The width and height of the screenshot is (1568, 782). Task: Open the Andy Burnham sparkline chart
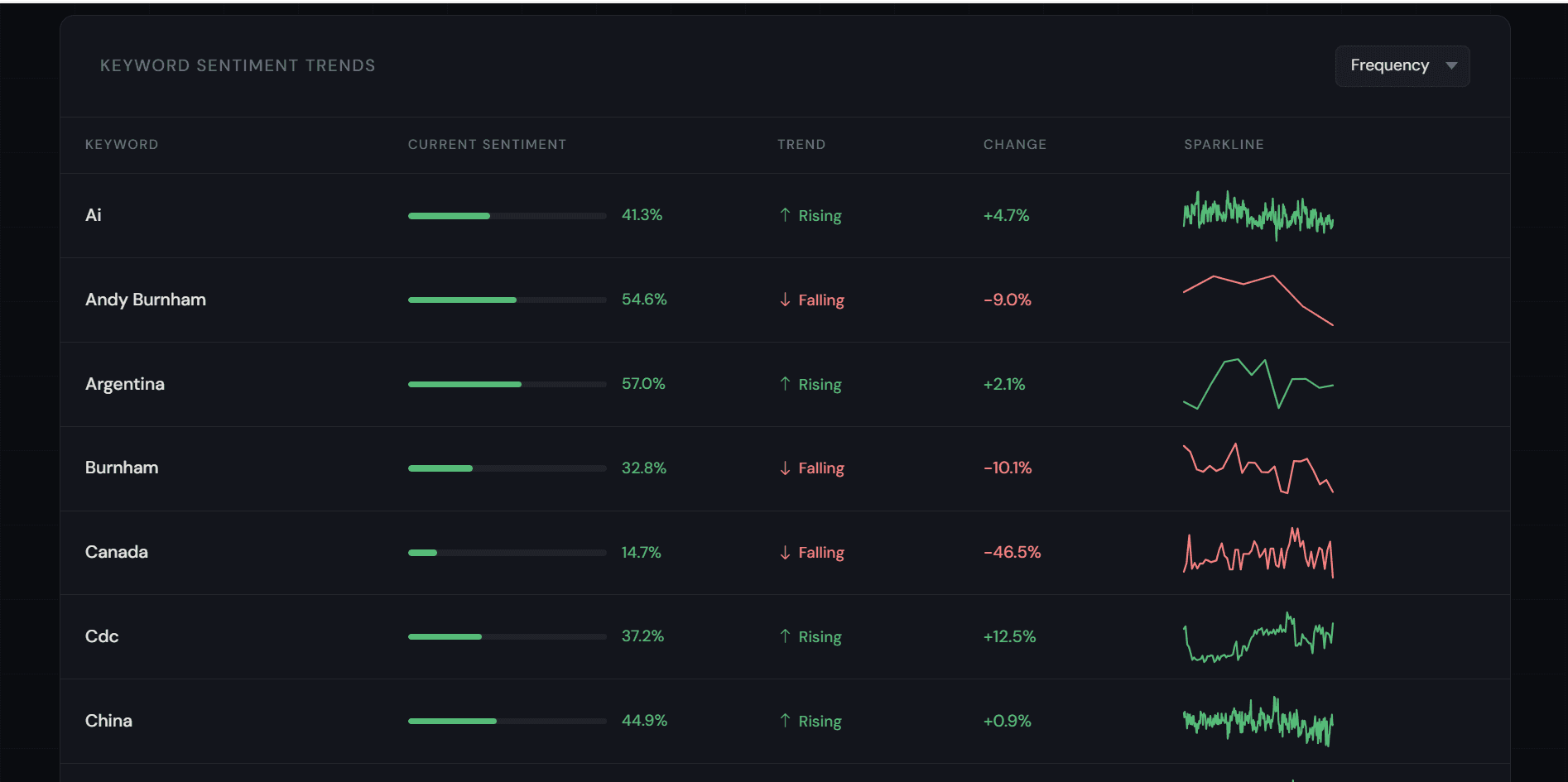(x=1258, y=300)
